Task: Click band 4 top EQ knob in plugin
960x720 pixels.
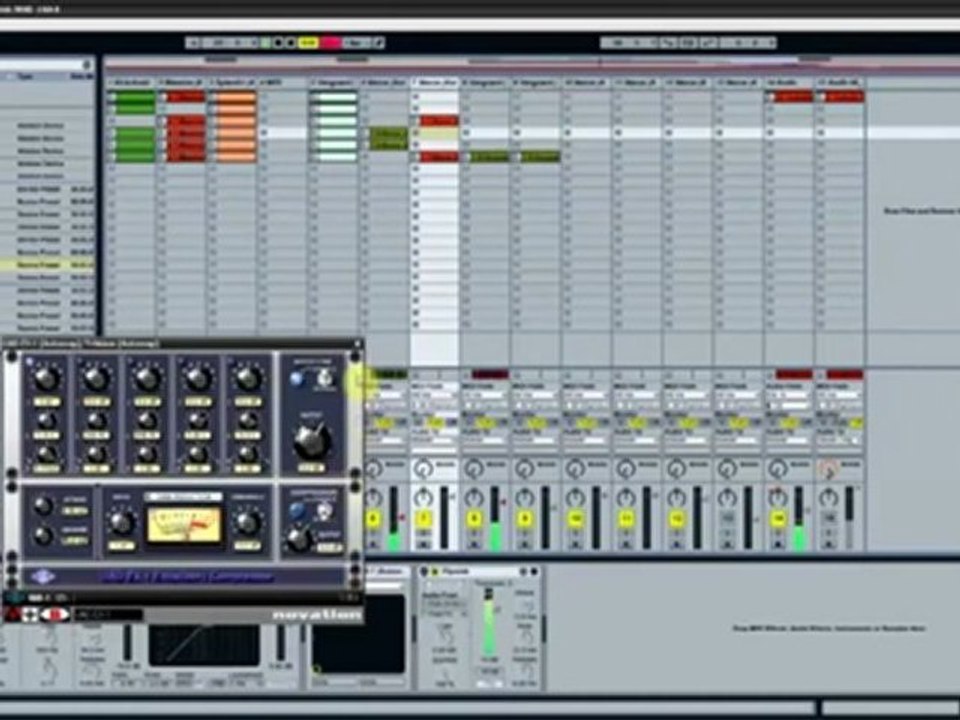Action: tap(198, 379)
